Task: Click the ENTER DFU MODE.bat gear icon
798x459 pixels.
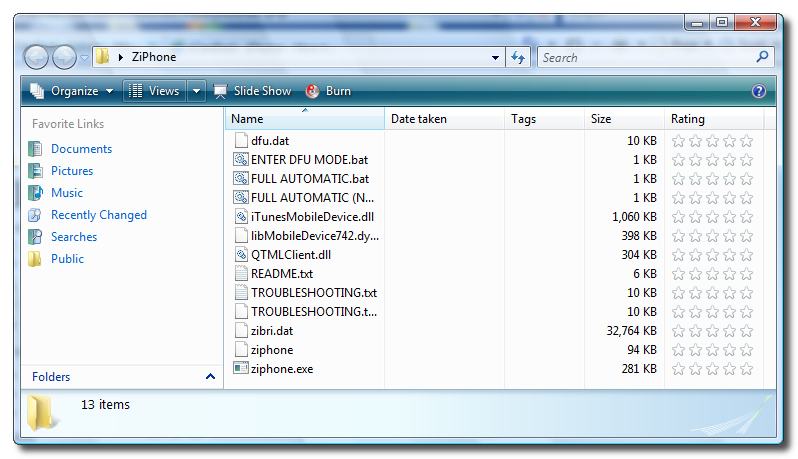Action: coord(241,159)
